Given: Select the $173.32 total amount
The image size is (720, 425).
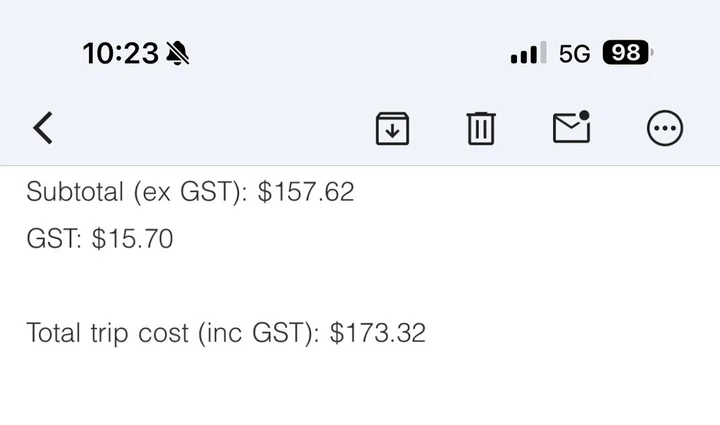Looking at the screenshot, I should [377, 333].
